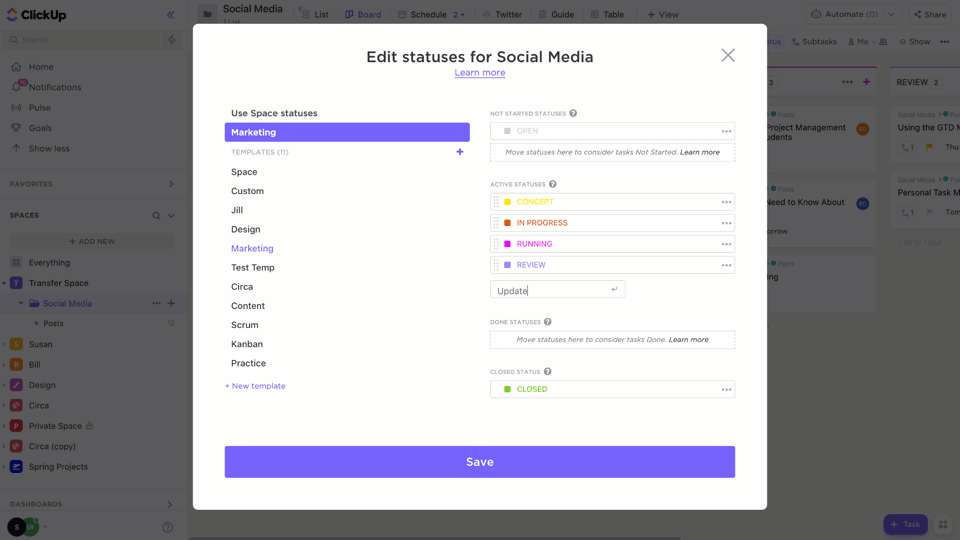This screenshot has height=540, width=960.
Task: Change the RUNNING magenta color swatch
Action: (x=507, y=244)
